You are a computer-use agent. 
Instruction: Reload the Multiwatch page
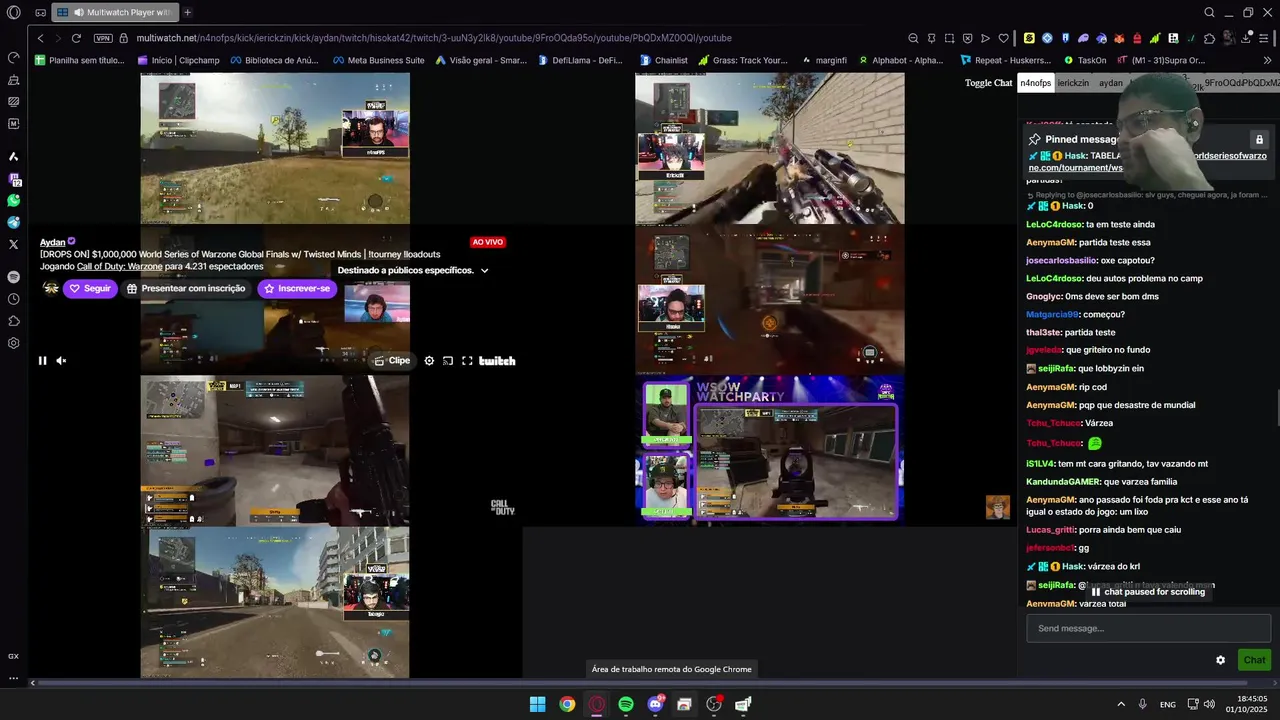[76, 38]
